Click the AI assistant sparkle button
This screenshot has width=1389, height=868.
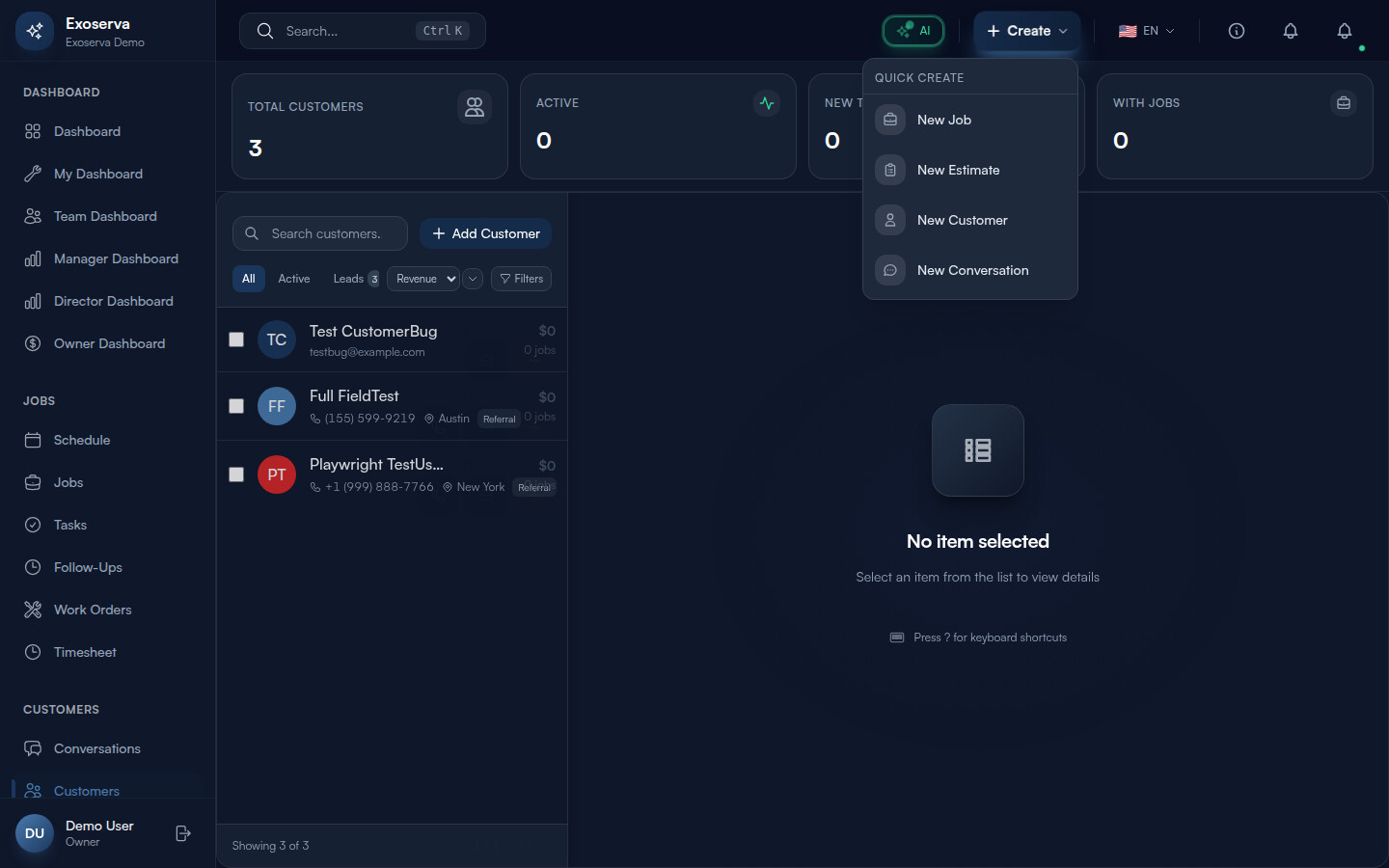pyautogui.click(x=913, y=31)
